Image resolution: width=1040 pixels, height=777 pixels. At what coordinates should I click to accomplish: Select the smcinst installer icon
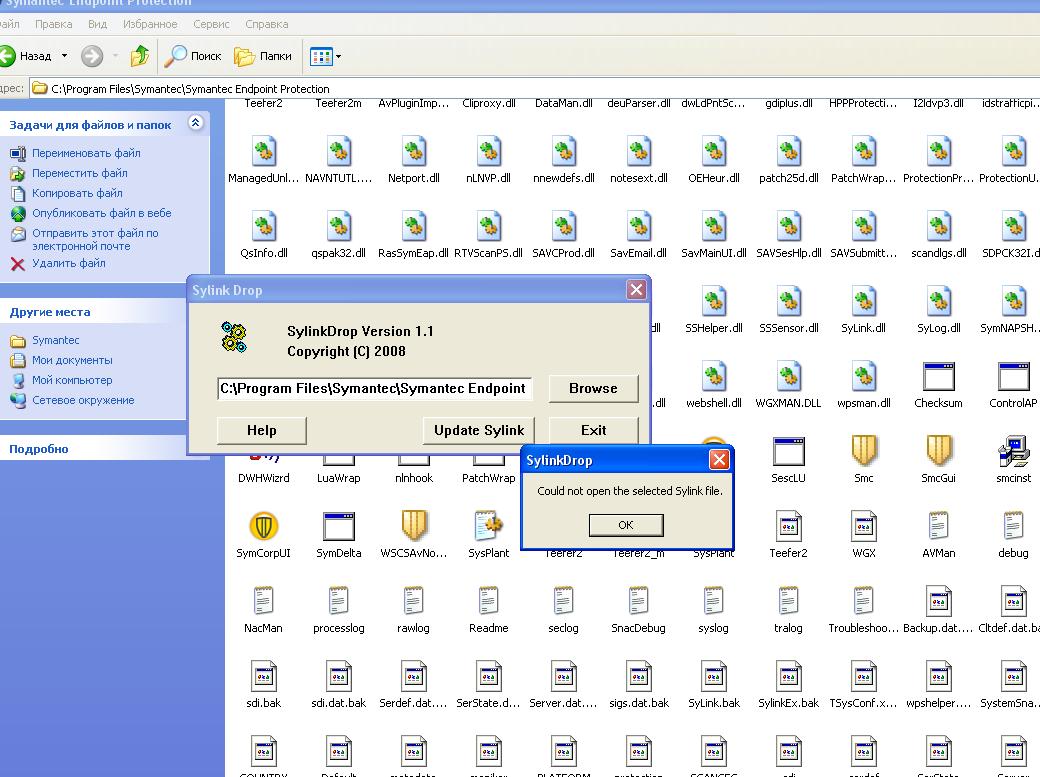pyautogui.click(x=1013, y=452)
